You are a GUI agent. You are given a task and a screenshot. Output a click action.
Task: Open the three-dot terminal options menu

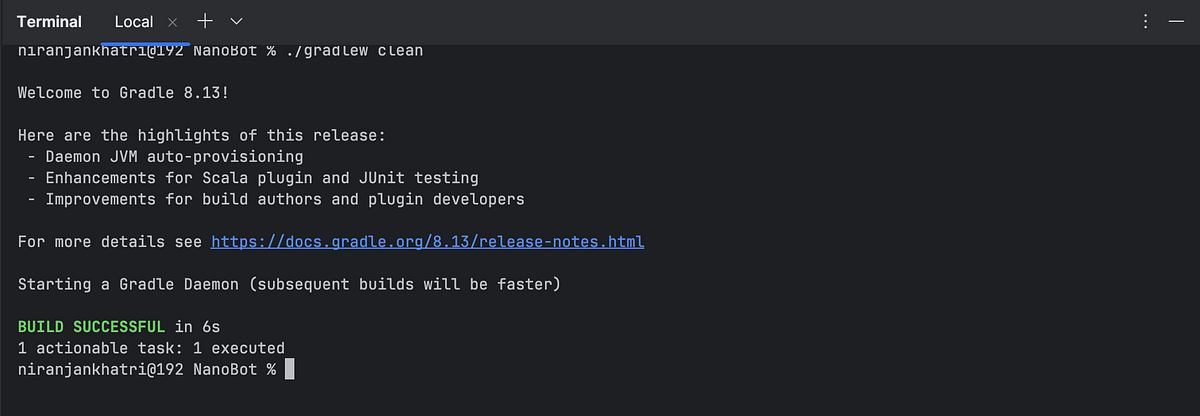click(1145, 21)
